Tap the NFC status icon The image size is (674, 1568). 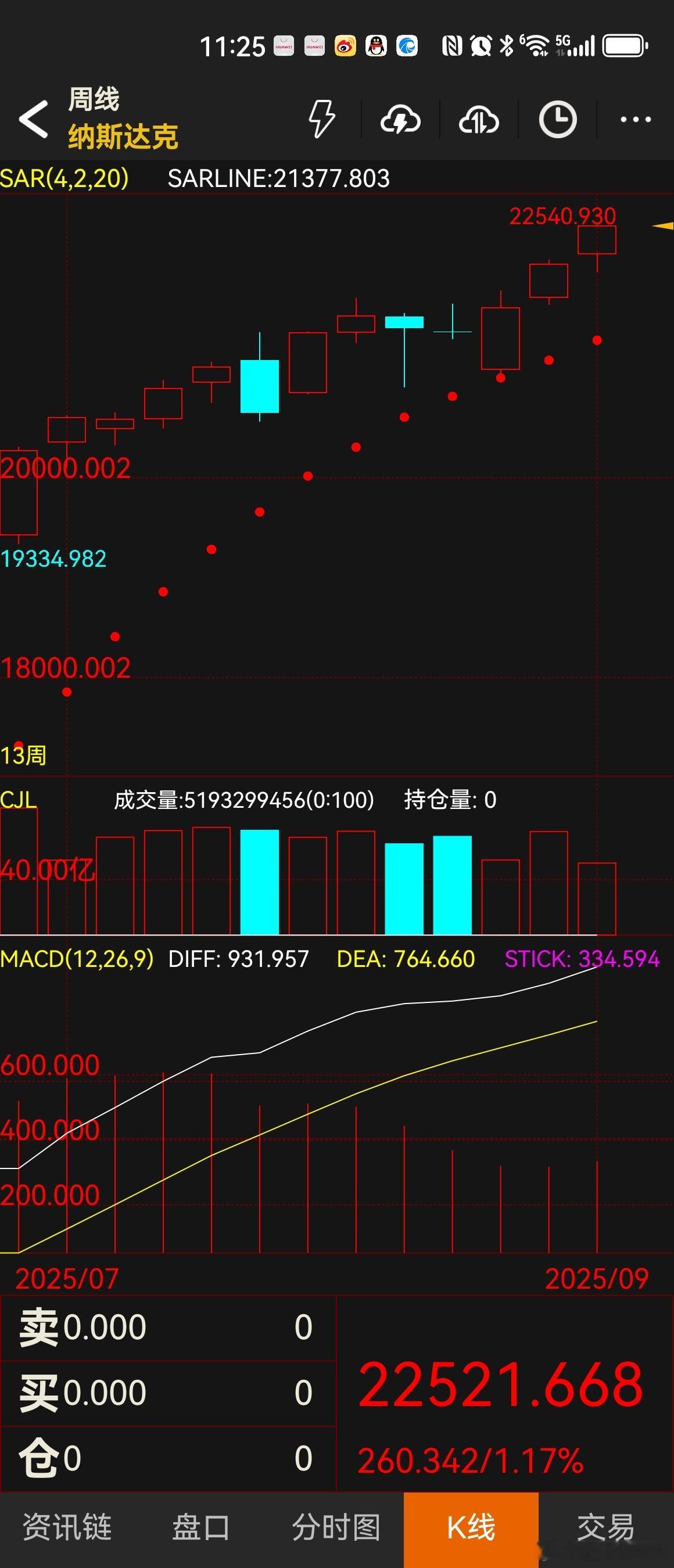click(452, 46)
